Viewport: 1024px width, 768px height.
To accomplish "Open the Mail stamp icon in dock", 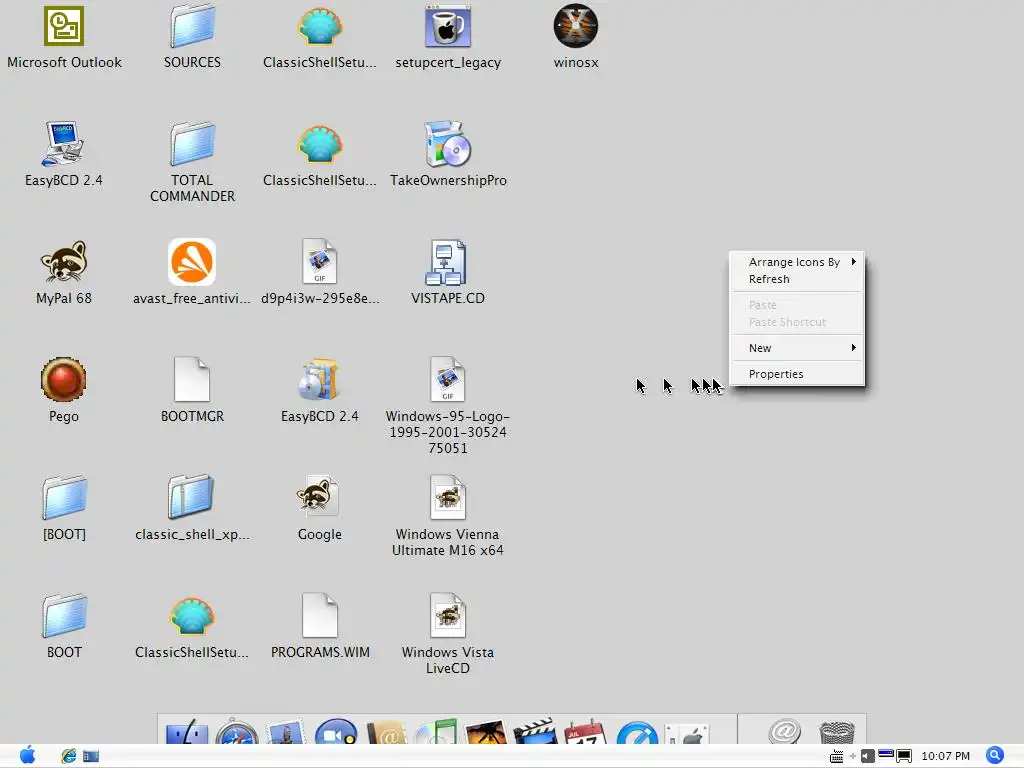I will click(x=285, y=733).
